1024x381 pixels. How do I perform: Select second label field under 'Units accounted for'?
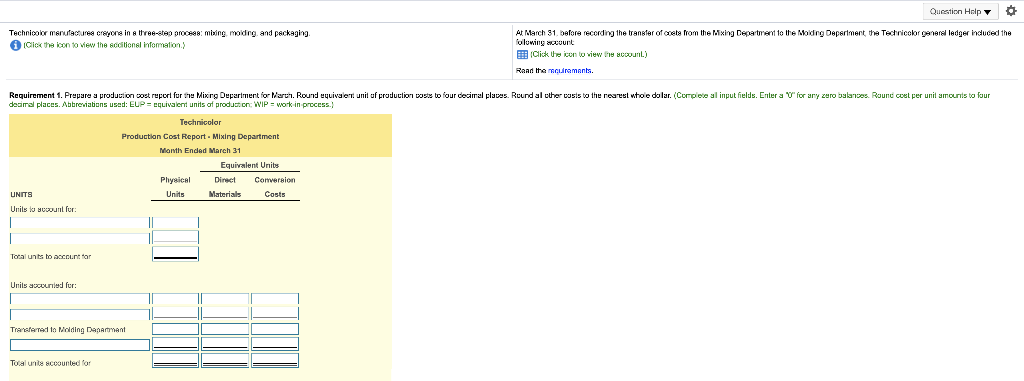point(80,314)
